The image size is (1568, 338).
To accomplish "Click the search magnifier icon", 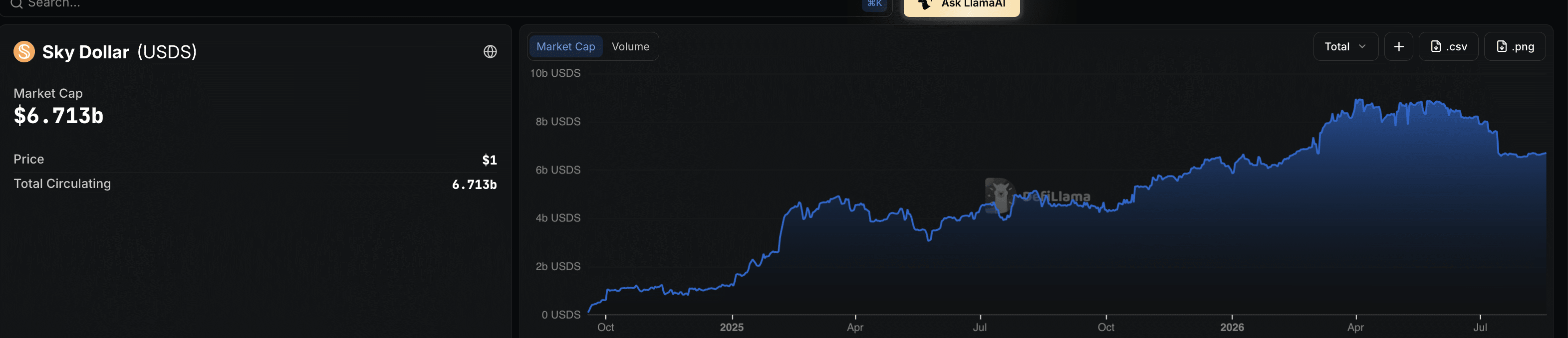I will (16, 3).
